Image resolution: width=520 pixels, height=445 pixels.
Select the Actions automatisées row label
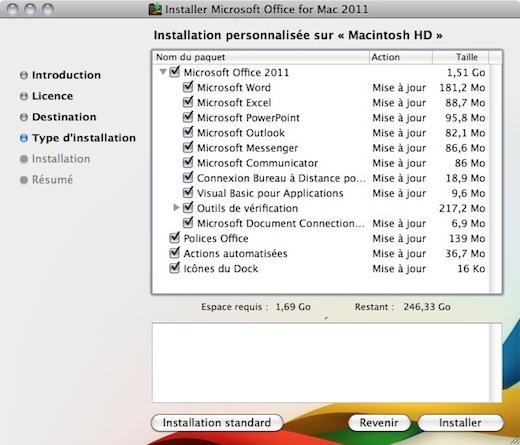pos(235,254)
